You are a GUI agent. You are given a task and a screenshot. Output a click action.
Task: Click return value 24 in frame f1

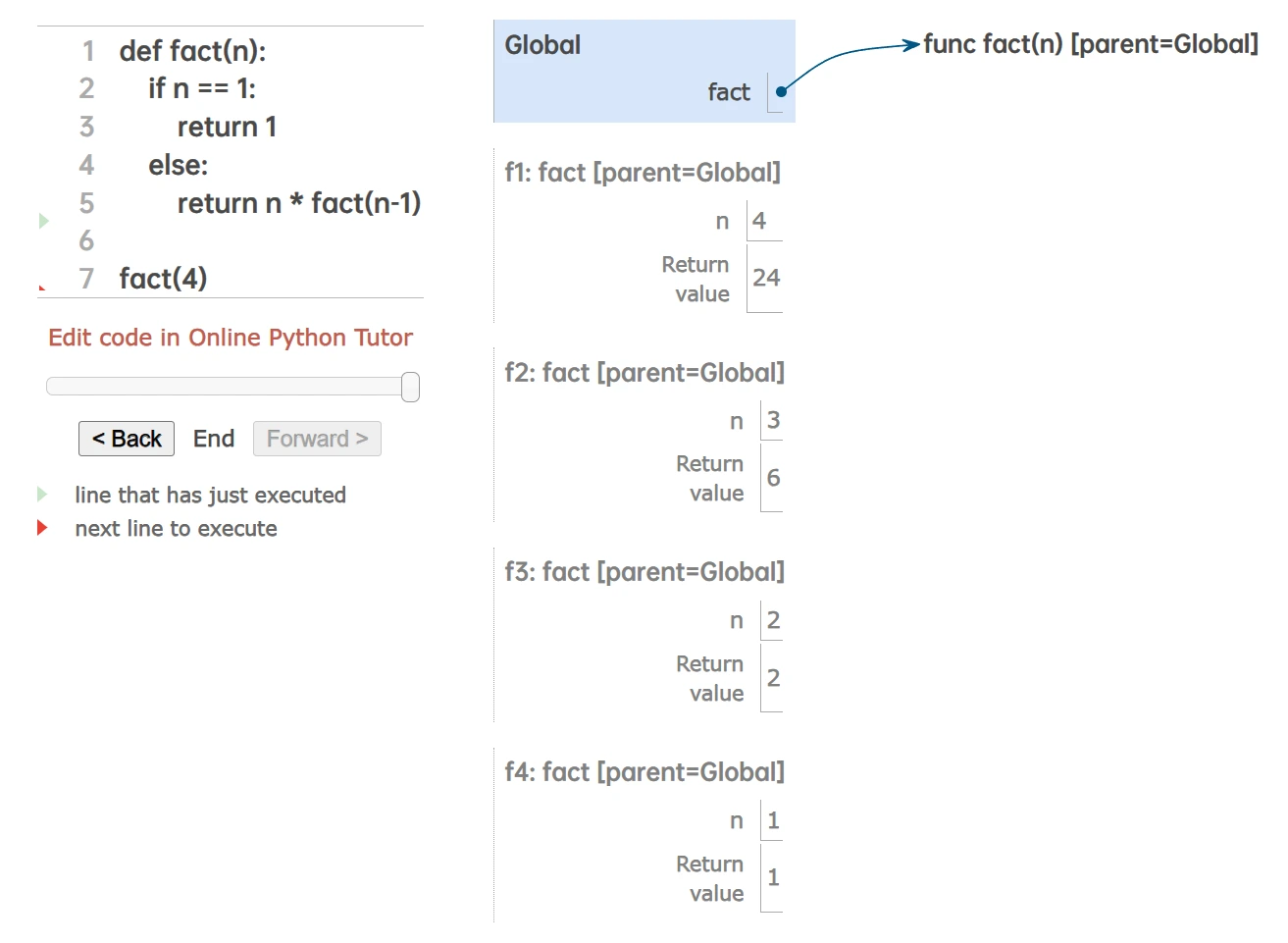pos(766,279)
